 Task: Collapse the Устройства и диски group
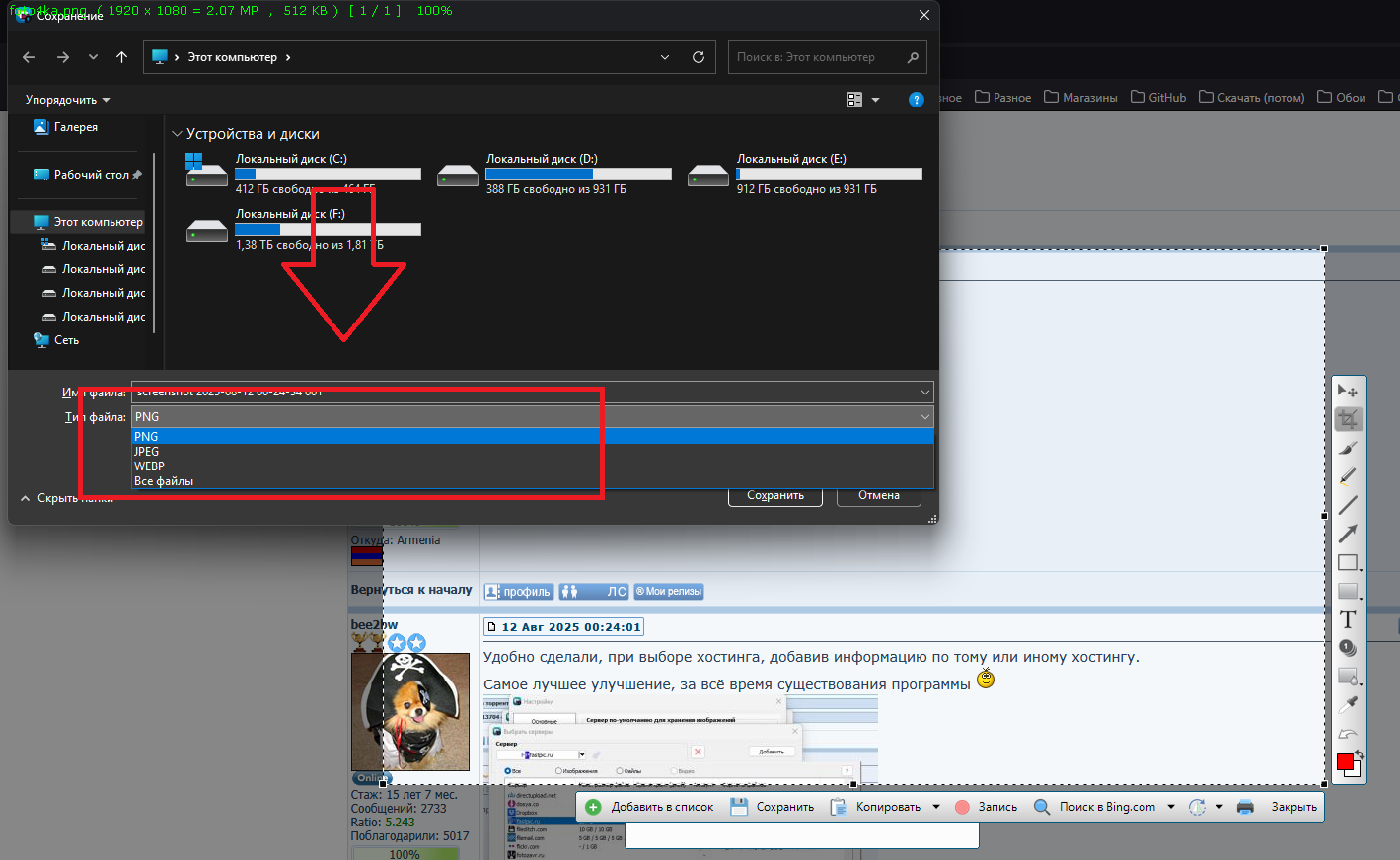[178, 134]
